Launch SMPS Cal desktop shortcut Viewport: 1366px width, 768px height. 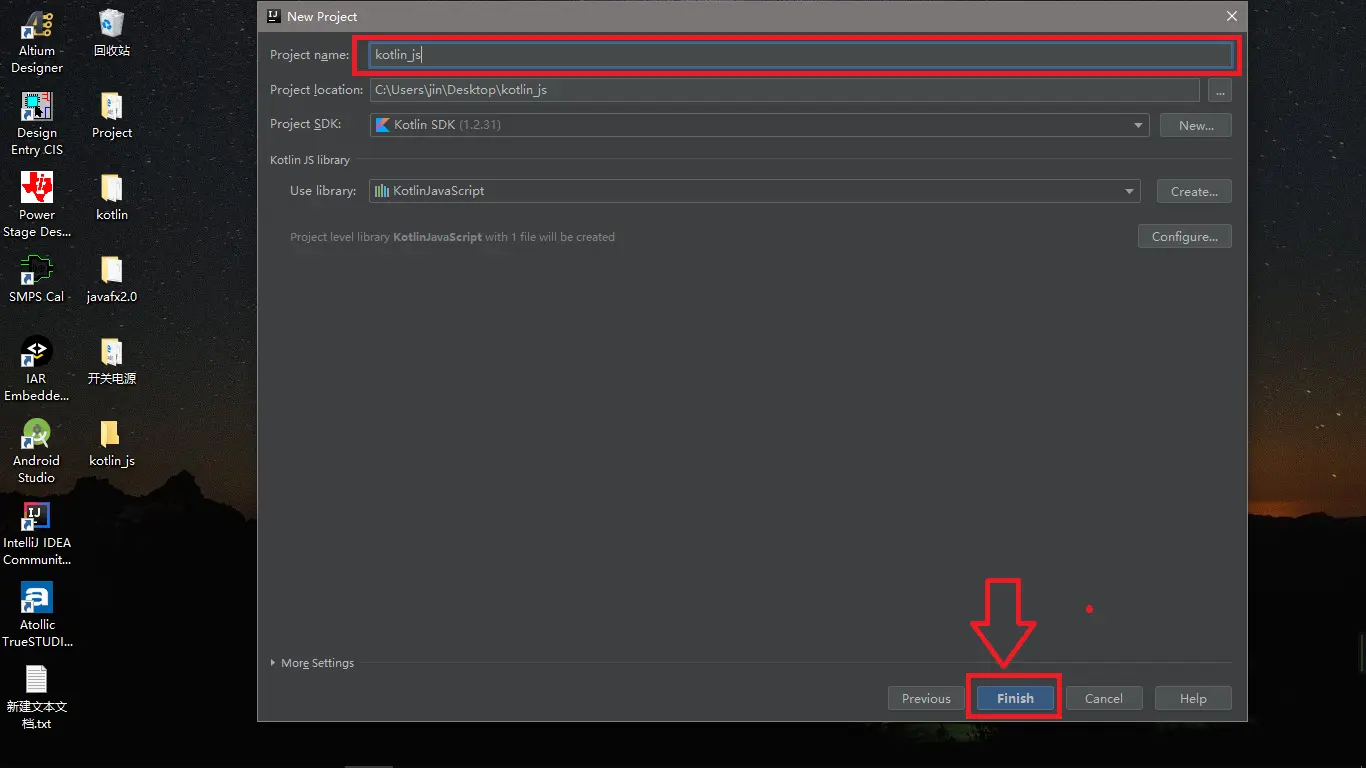[37, 279]
